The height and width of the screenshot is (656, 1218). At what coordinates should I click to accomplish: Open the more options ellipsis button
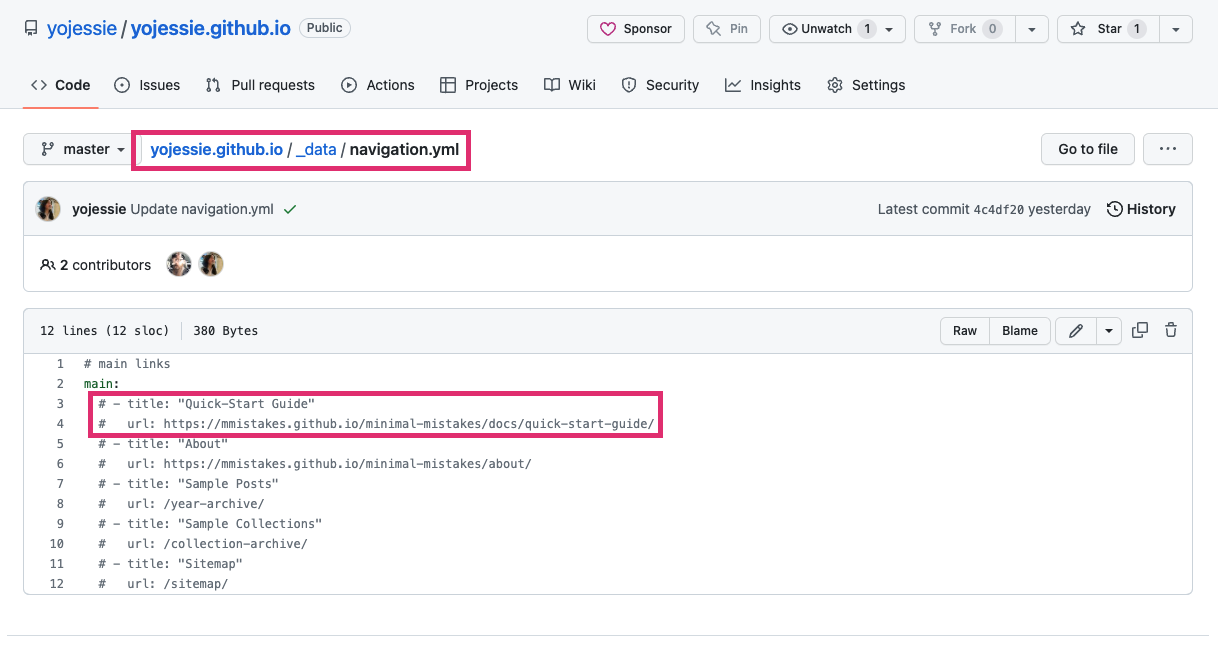[x=1168, y=149]
